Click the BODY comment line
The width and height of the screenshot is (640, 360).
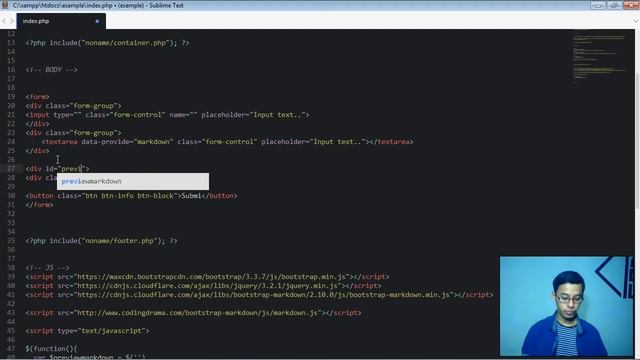pos(51,70)
